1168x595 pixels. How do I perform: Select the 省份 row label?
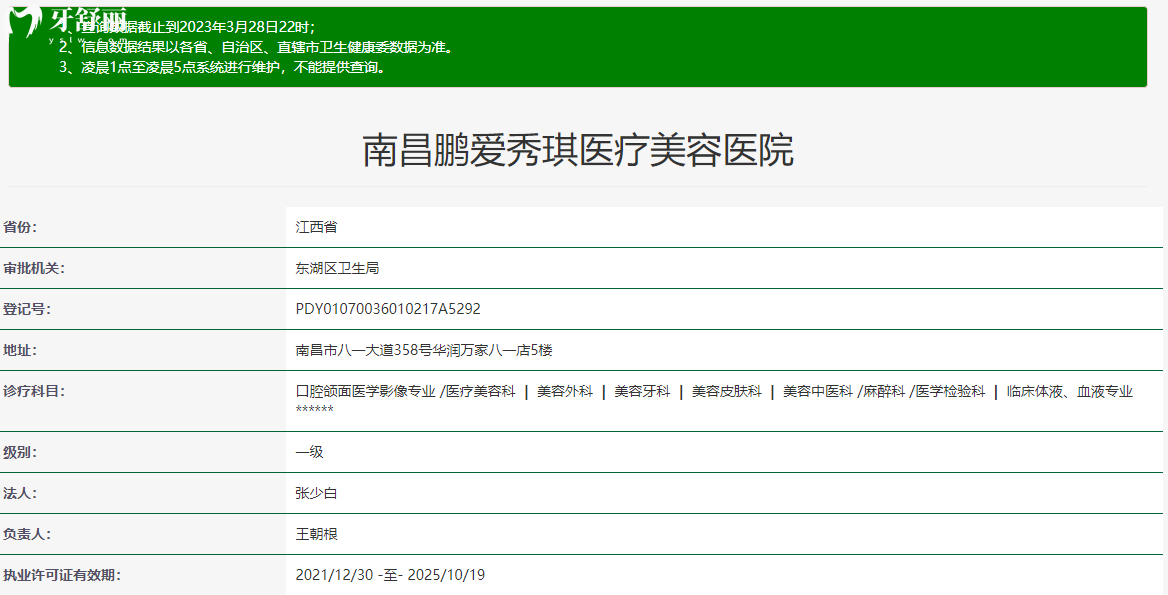[x=20, y=227]
